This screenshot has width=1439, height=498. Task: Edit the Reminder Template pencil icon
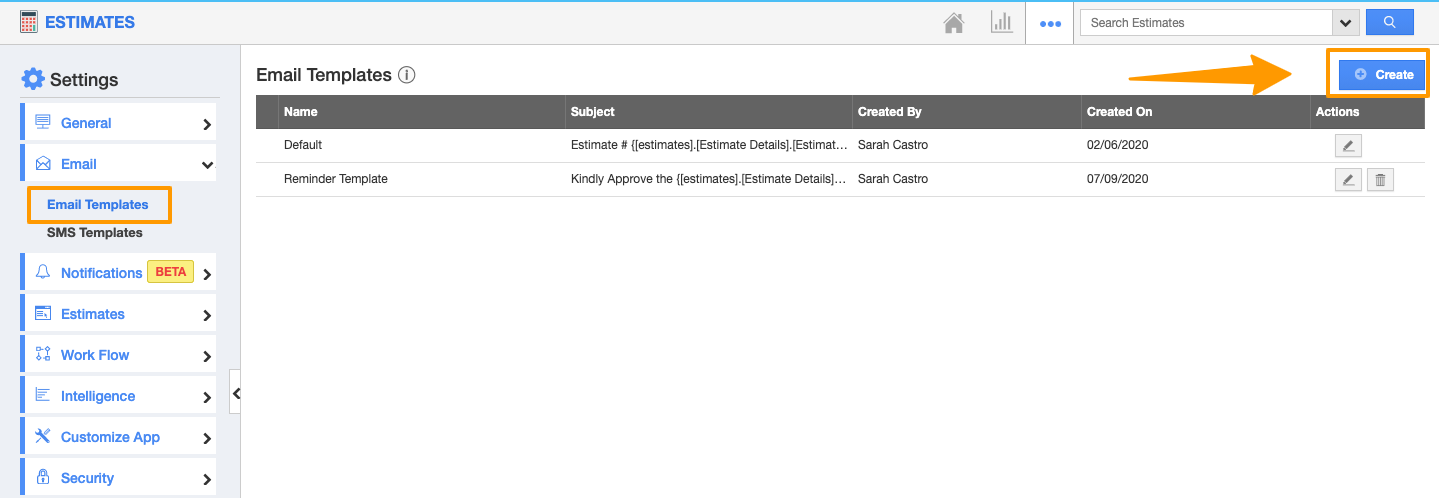click(x=1348, y=180)
